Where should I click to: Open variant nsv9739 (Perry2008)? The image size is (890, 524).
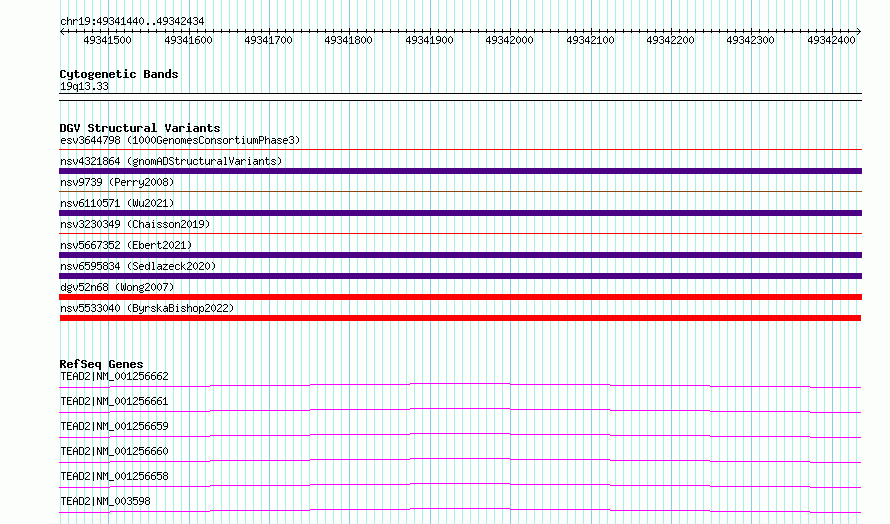coord(117,182)
